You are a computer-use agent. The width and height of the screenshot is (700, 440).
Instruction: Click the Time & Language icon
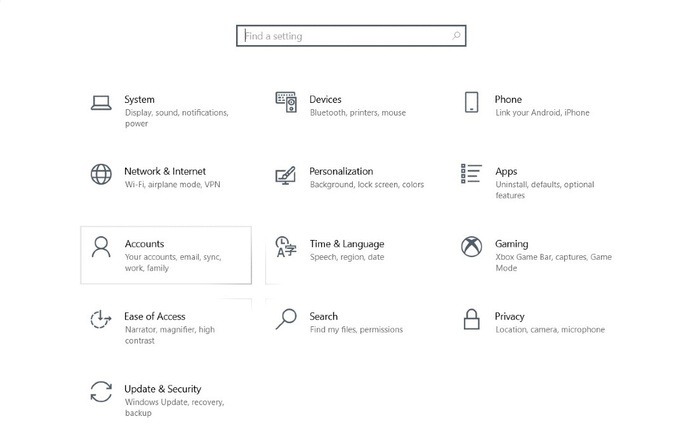click(286, 247)
